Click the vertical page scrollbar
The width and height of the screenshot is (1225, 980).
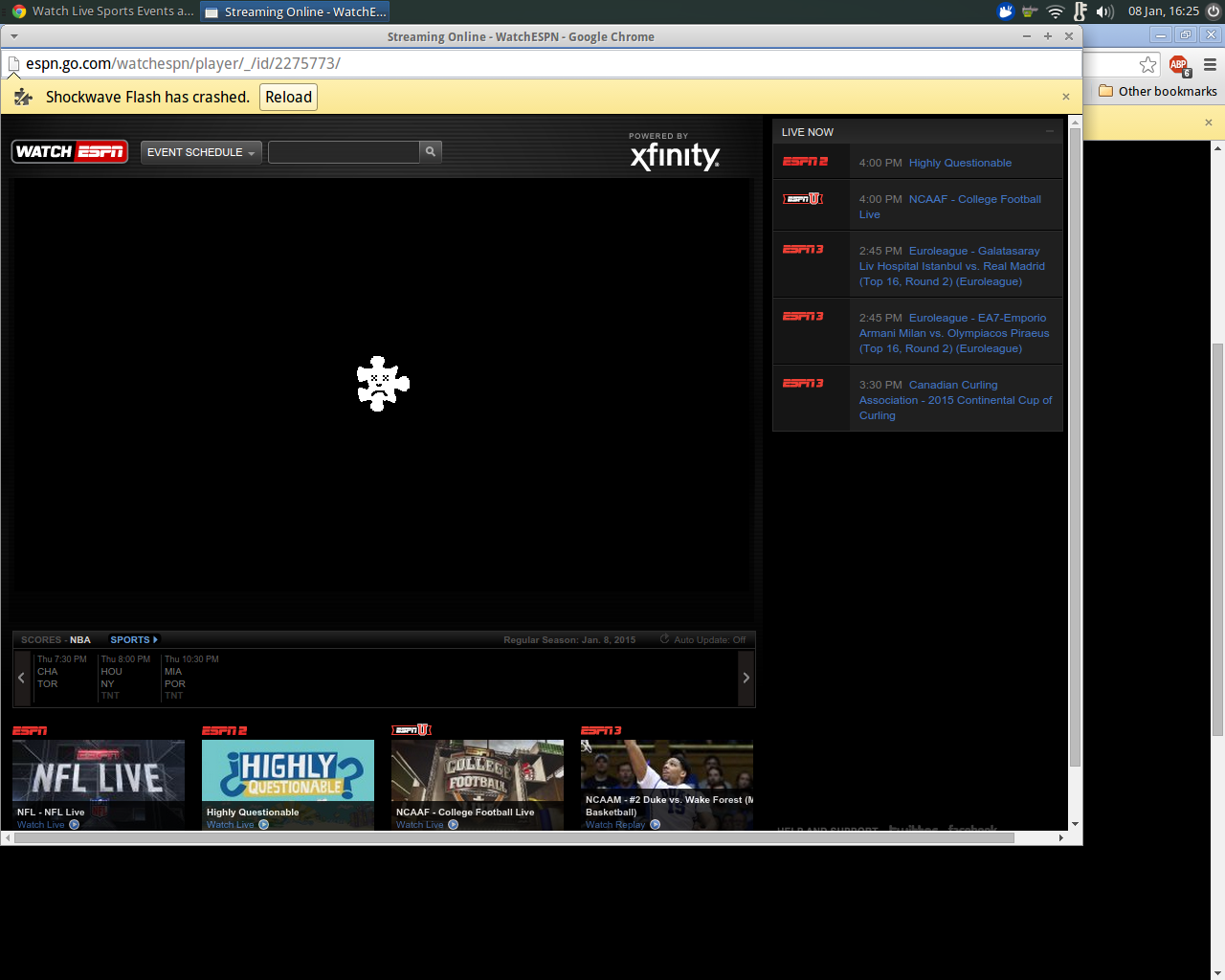[x=1075, y=446]
